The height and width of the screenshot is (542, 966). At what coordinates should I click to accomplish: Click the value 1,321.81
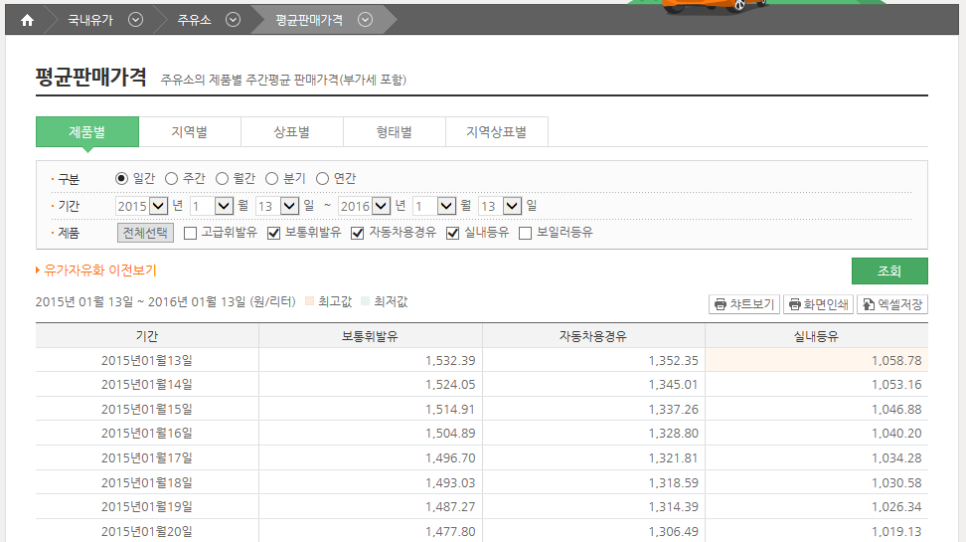[x=673, y=458]
